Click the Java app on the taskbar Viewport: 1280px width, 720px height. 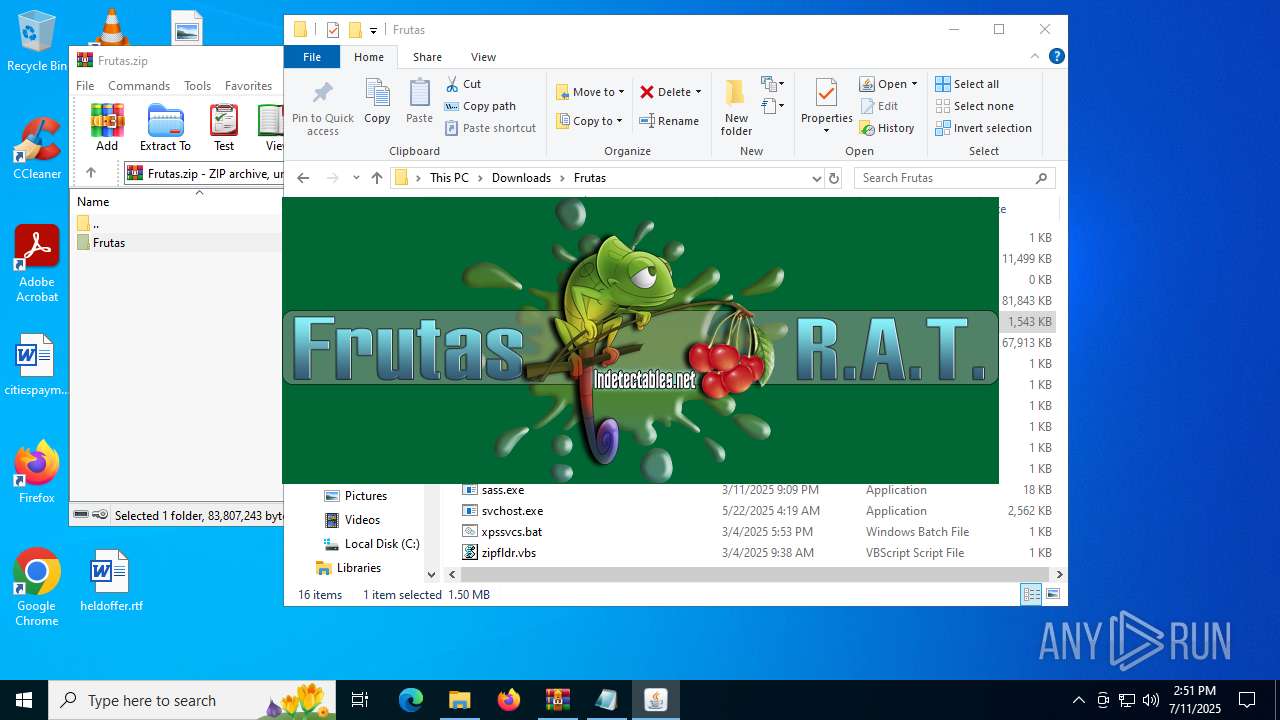(x=655, y=700)
